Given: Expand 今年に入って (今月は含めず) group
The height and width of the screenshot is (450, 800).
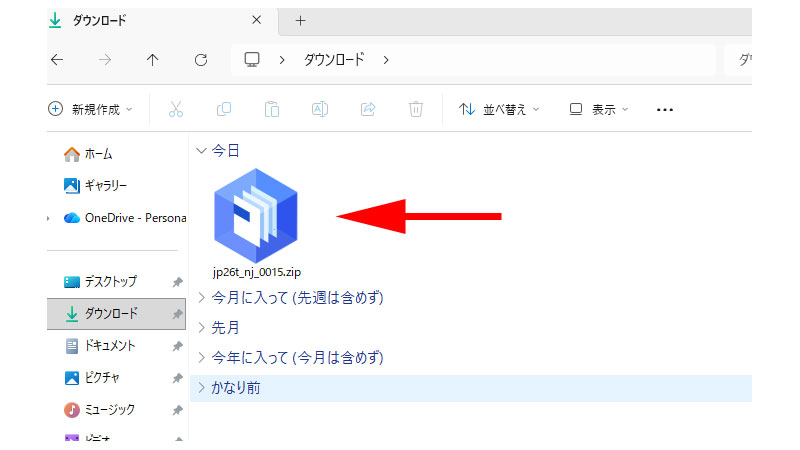Looking at the screenshot, I should [x=202, y=358].
